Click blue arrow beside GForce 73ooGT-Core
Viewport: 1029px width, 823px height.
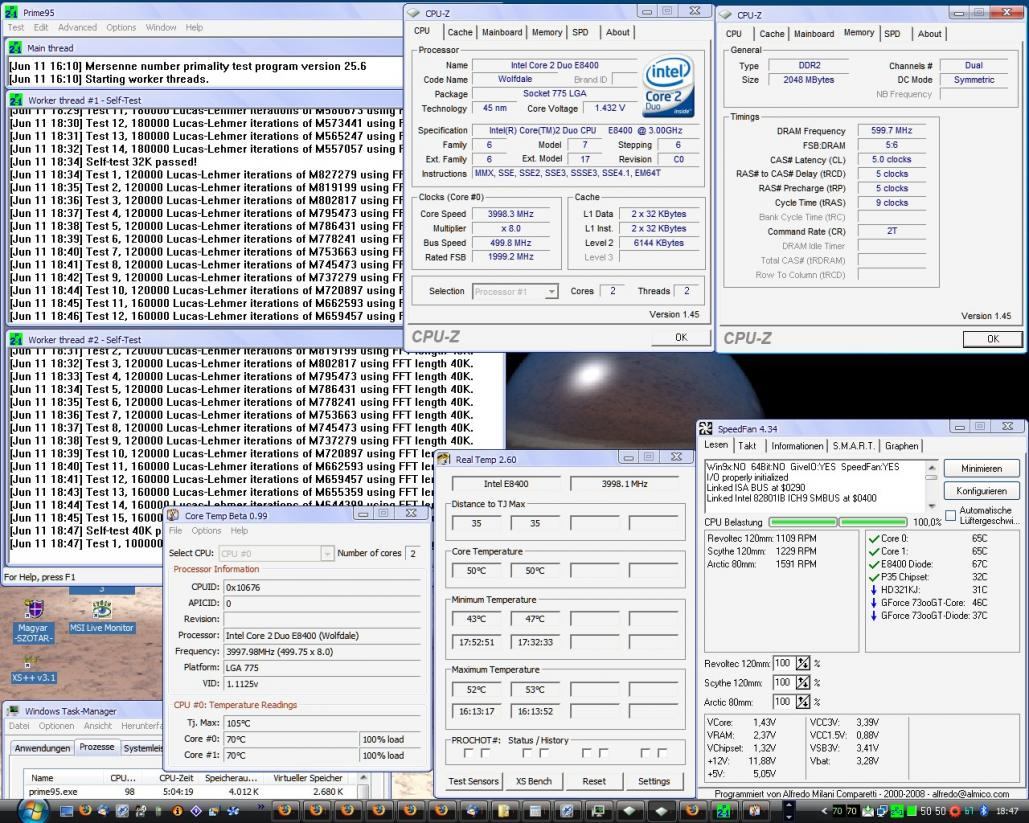click(873, 602)
